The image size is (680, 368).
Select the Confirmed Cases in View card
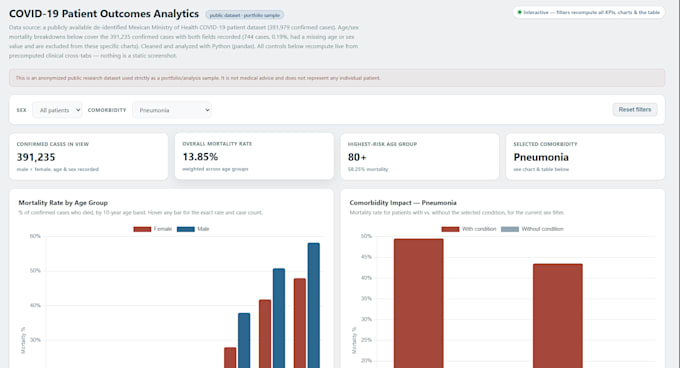tap(88, 156)
